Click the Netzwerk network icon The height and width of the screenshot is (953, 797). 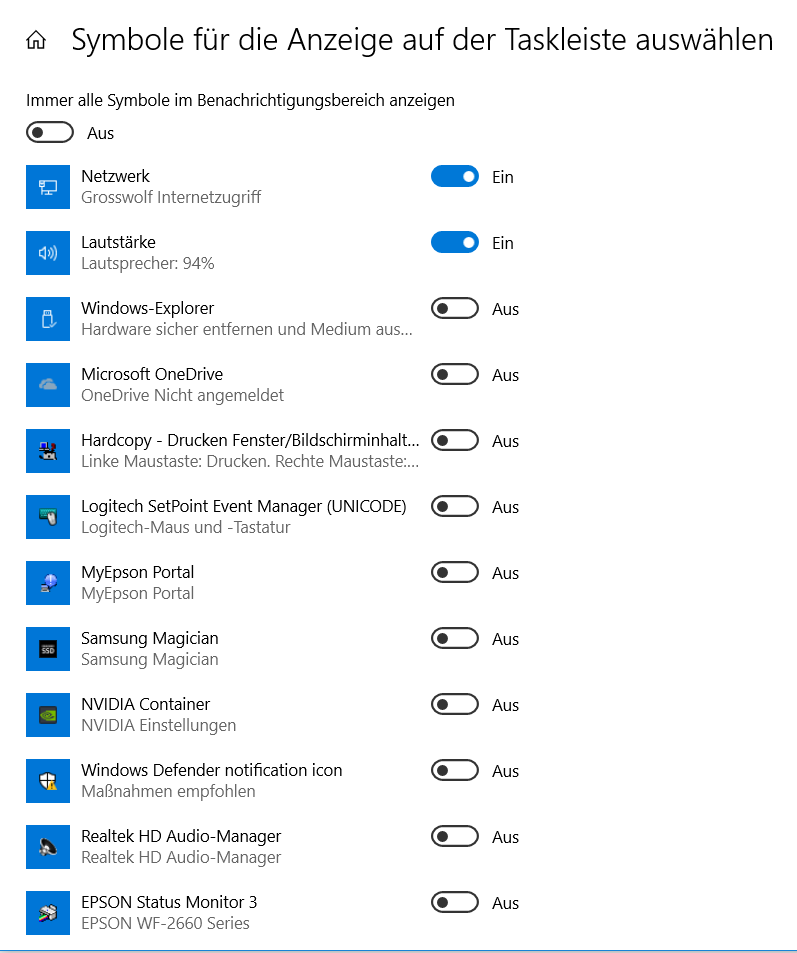point(48,187)
